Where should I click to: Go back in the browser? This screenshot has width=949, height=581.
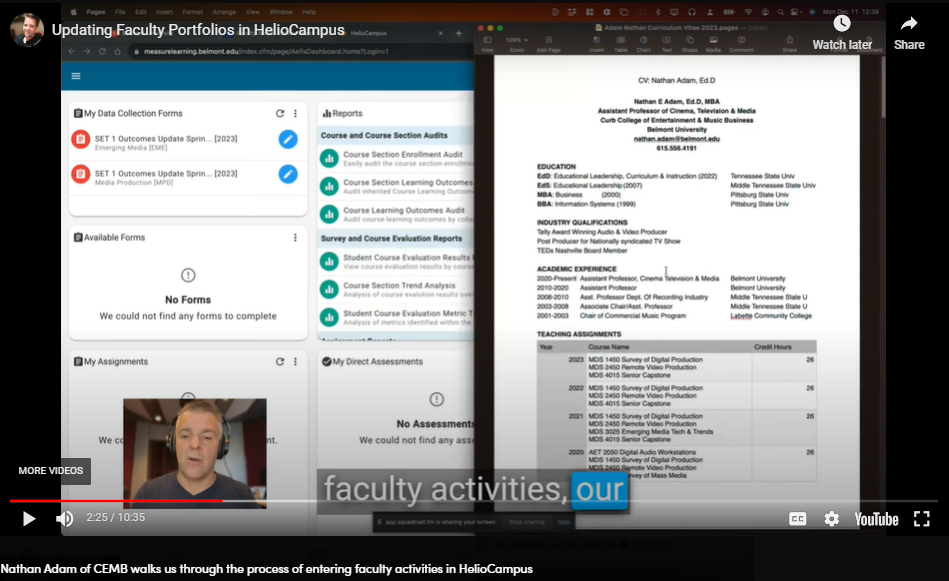click(x=72, y=51)
